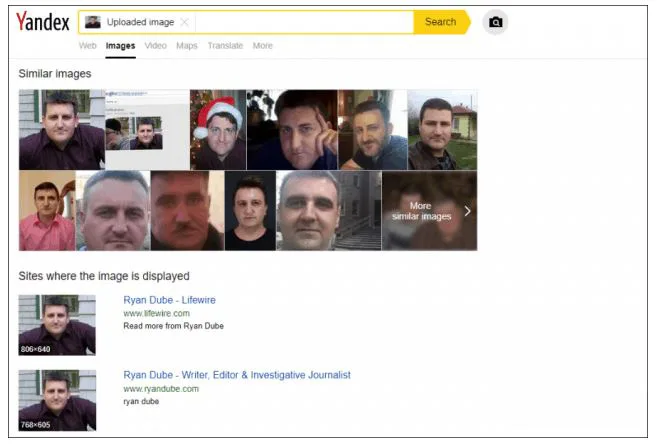
Task: Open the 'Ryan Dube - Lifewire' result link
Action: (169, 300)
